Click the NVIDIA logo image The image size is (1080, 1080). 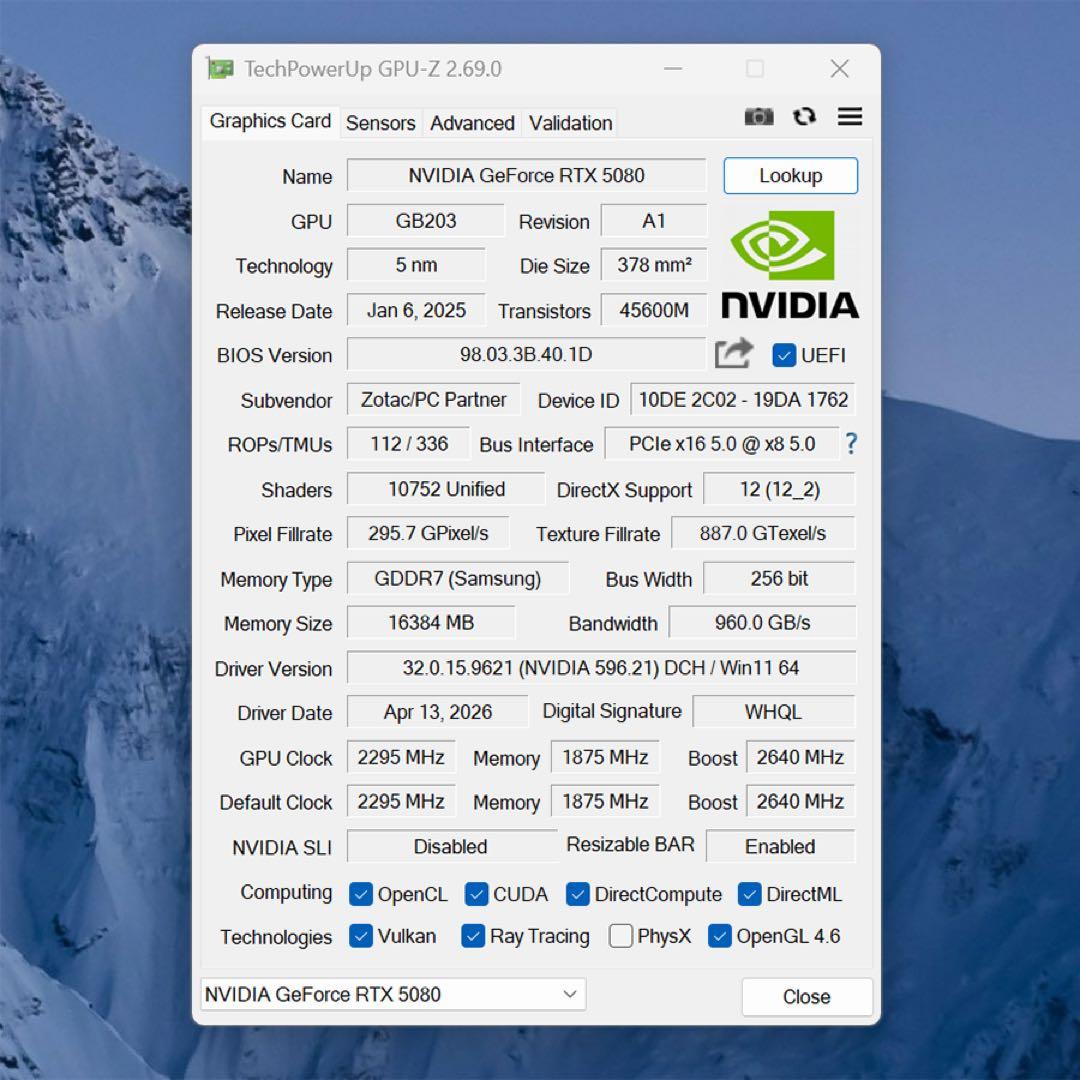[x=789, y=265]
